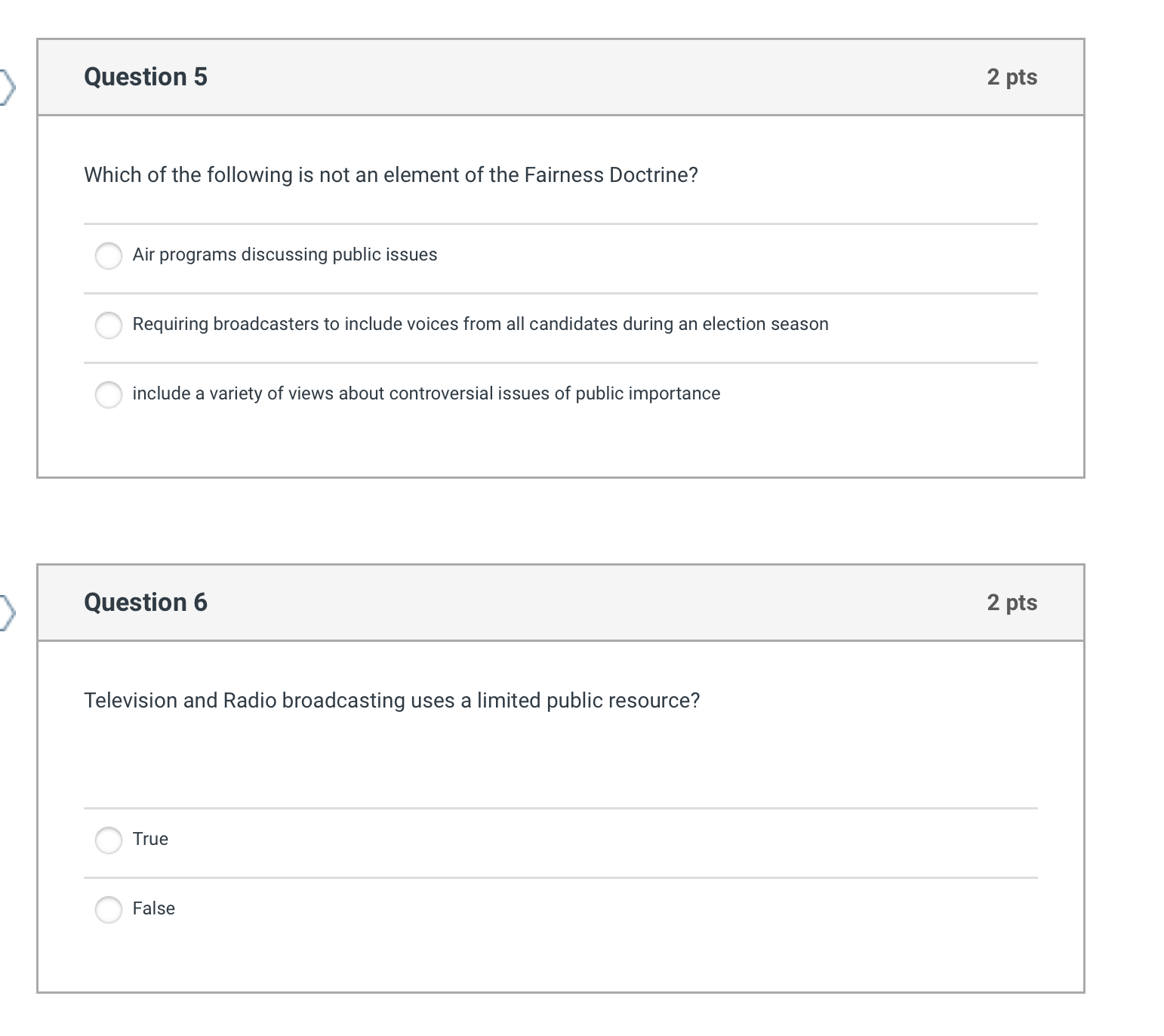Click the 'Air programs discussing public issues' answer text
The height and width of the screenshot is (1036, 1164).
[285, 255]
